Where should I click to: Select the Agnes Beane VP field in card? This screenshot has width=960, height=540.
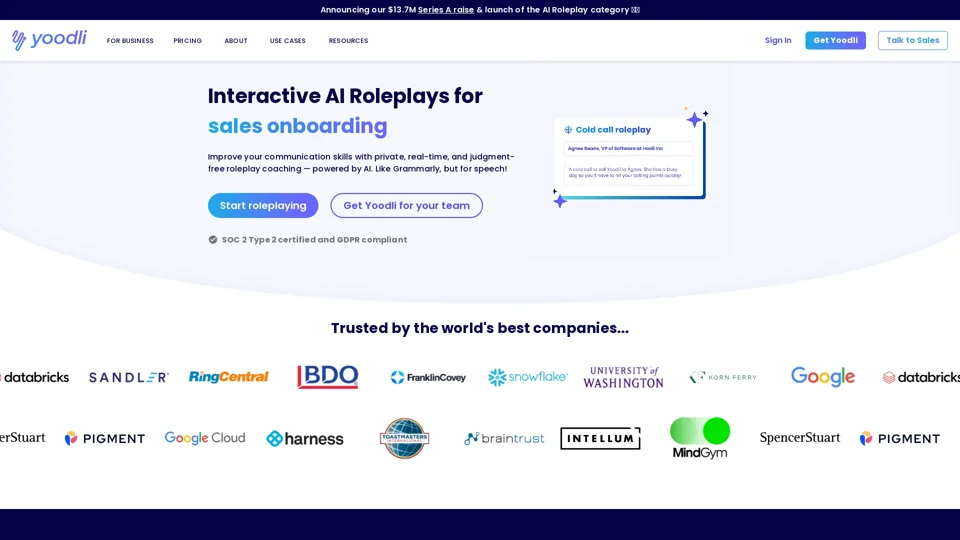tap(628, 148)
